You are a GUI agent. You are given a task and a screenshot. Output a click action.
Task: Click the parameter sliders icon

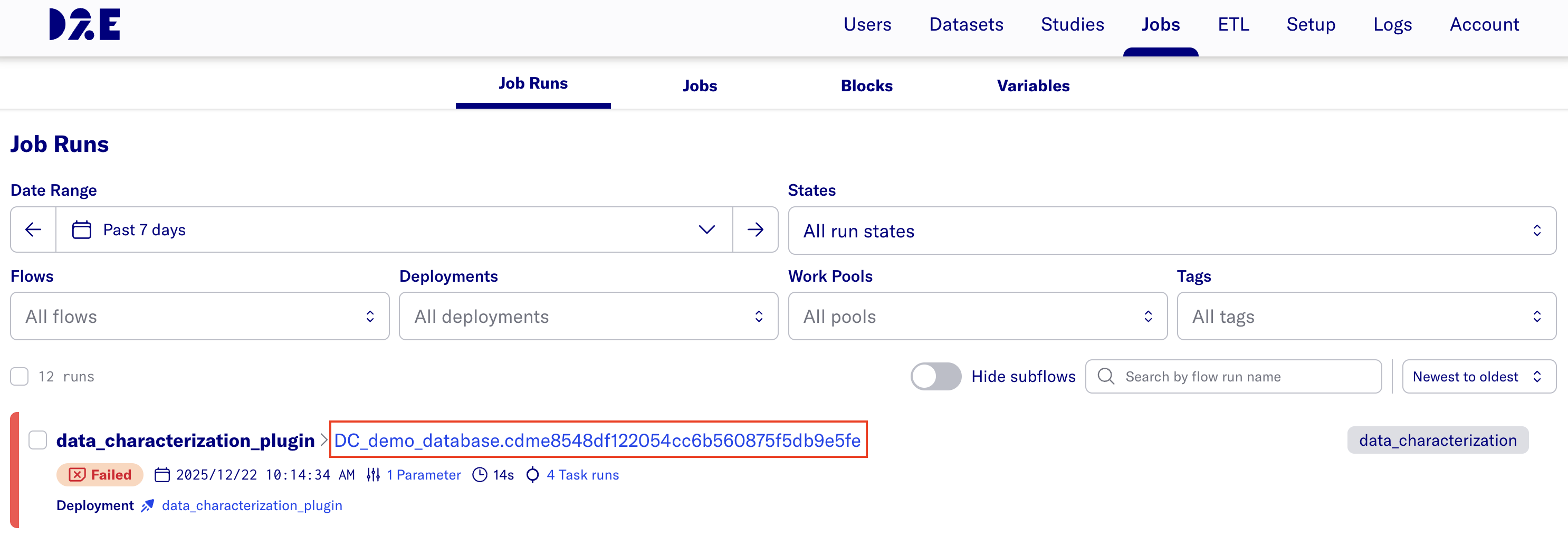tap(373, 475)
